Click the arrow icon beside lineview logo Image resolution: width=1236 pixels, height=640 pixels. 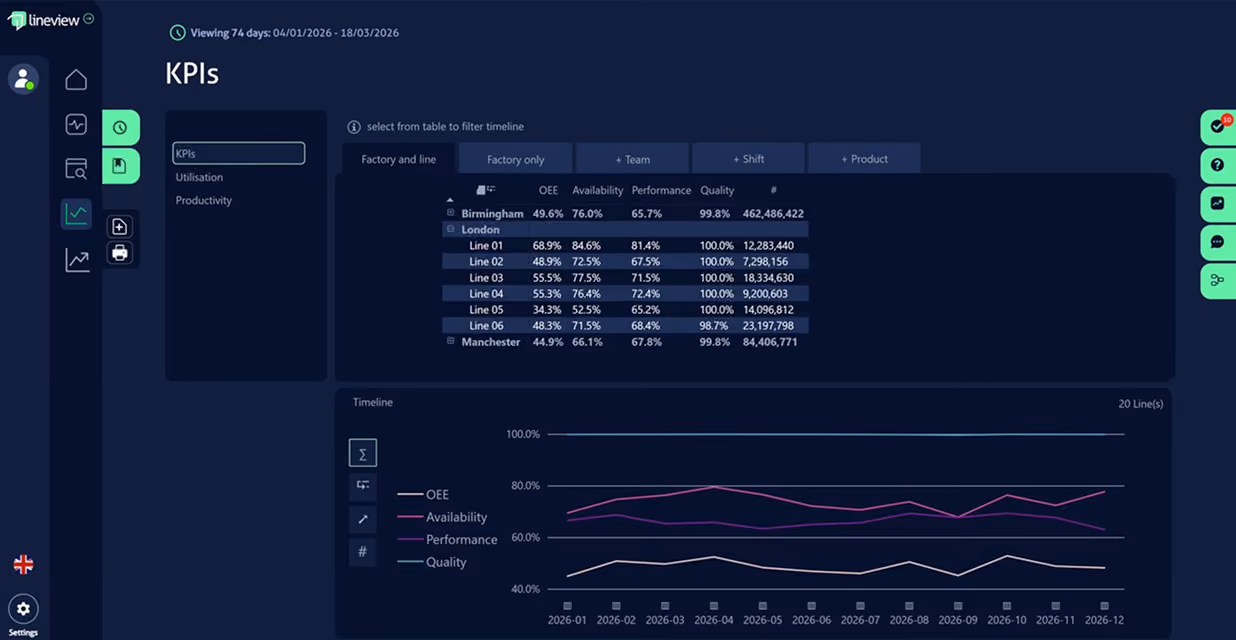(x=88, y=18)
